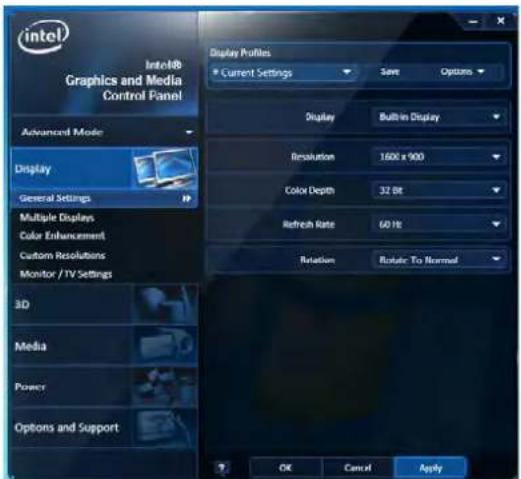Image resolution: width=521 pixels, height=479 pixels.
Task: Click the OK button
Action: point(286,468)
